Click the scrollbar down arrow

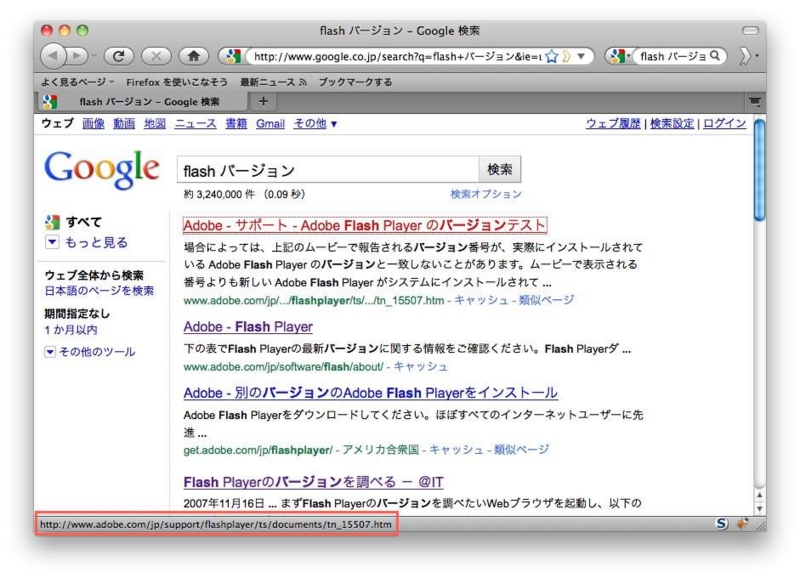[x=759, y=508]
